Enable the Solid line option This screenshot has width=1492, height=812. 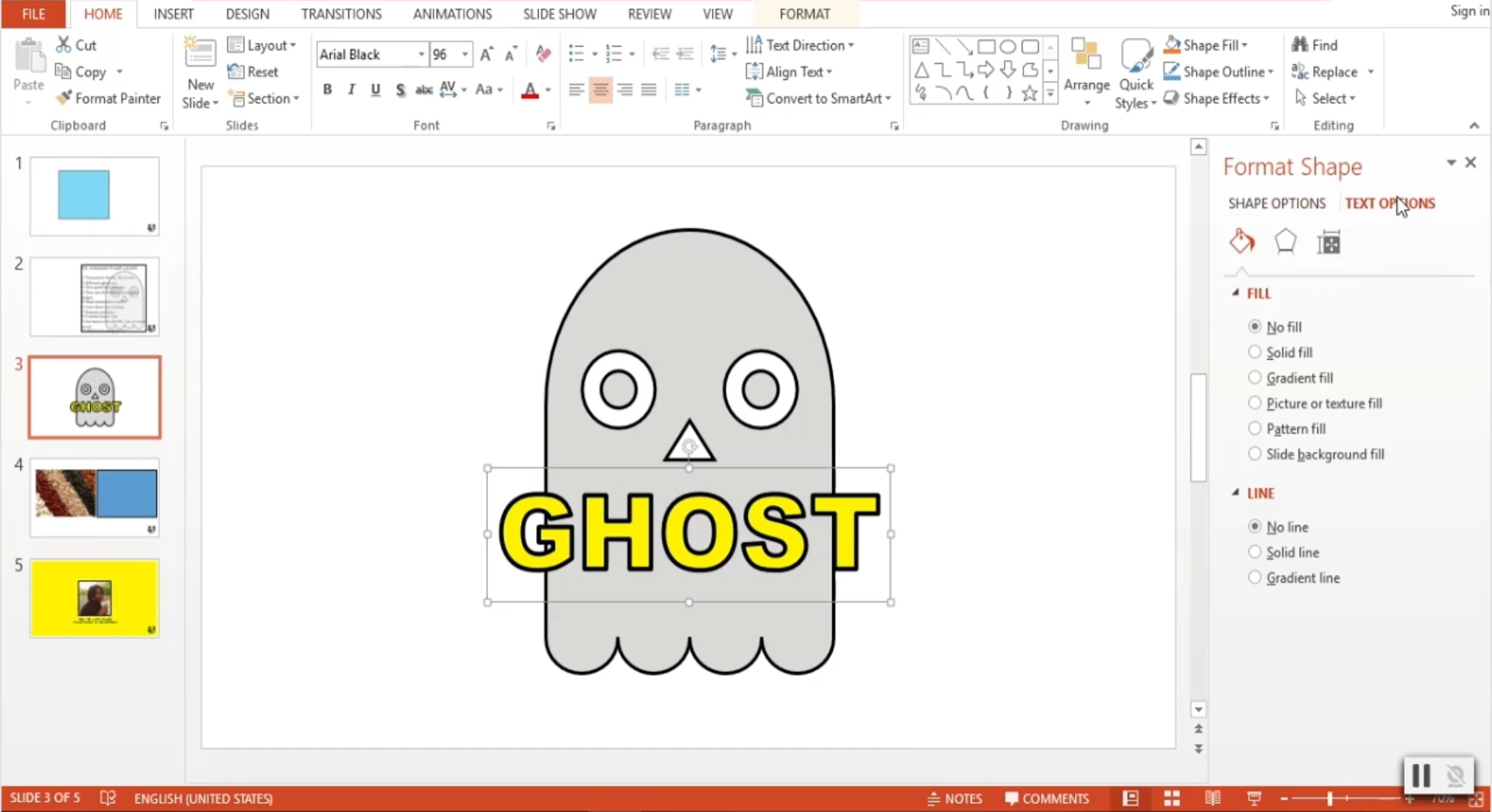coord(1255,552)
